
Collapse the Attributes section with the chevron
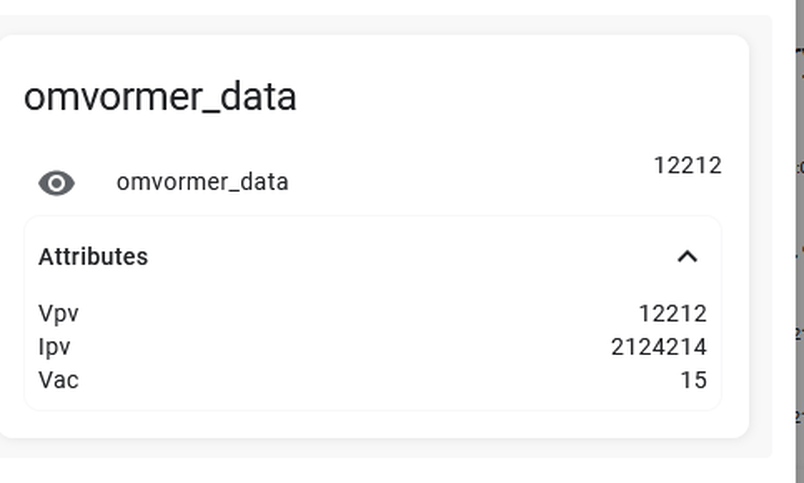(x=688, y=256)
